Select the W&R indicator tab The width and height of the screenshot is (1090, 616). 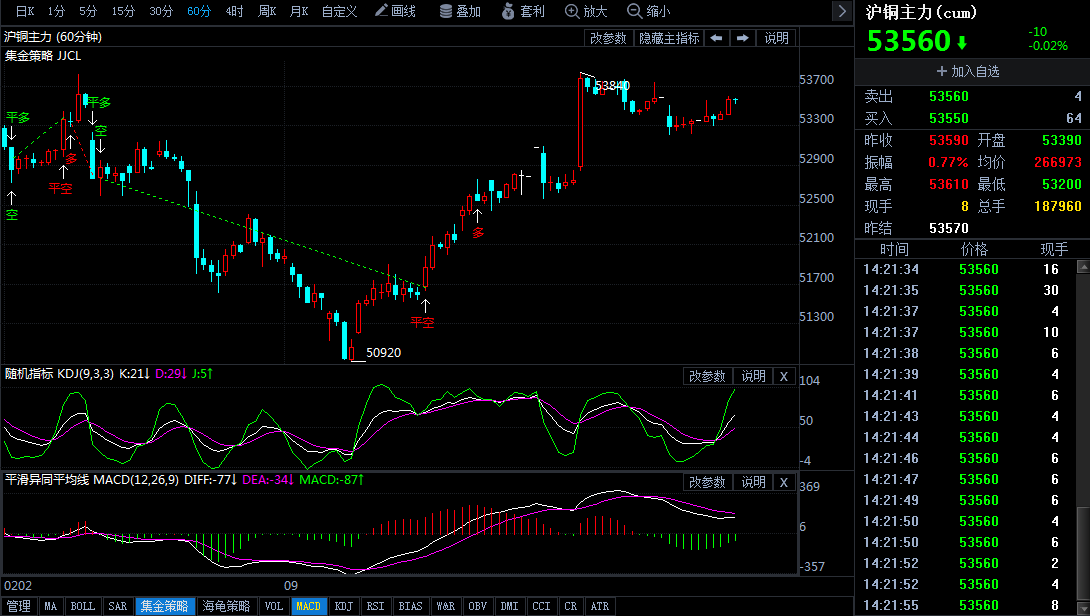click(x=446, y=606)
